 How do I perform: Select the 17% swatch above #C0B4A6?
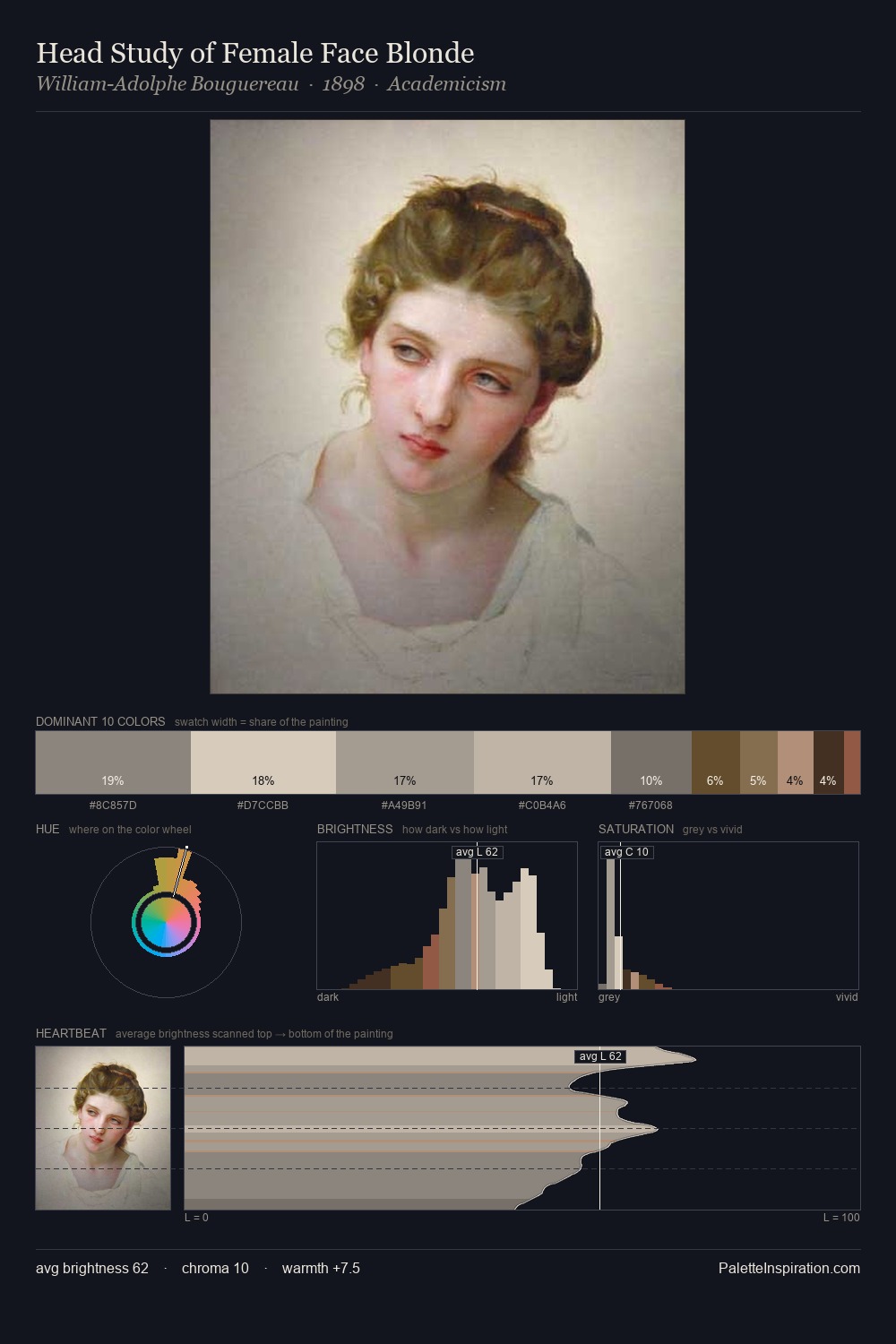click(x=542, y=762)
